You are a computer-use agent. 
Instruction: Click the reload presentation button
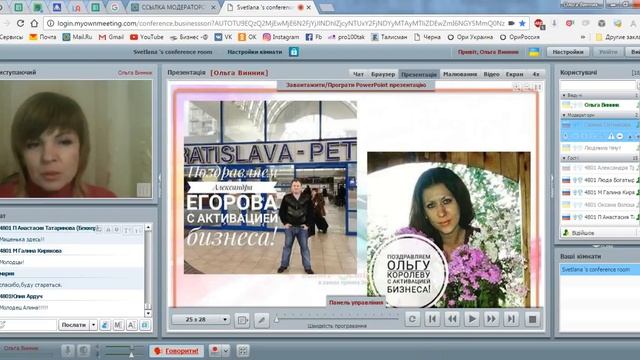pos(412,319)
